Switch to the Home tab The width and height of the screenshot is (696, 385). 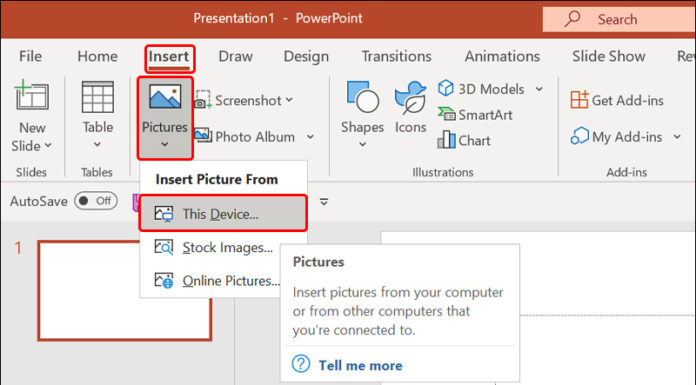[x=98, y=56]
